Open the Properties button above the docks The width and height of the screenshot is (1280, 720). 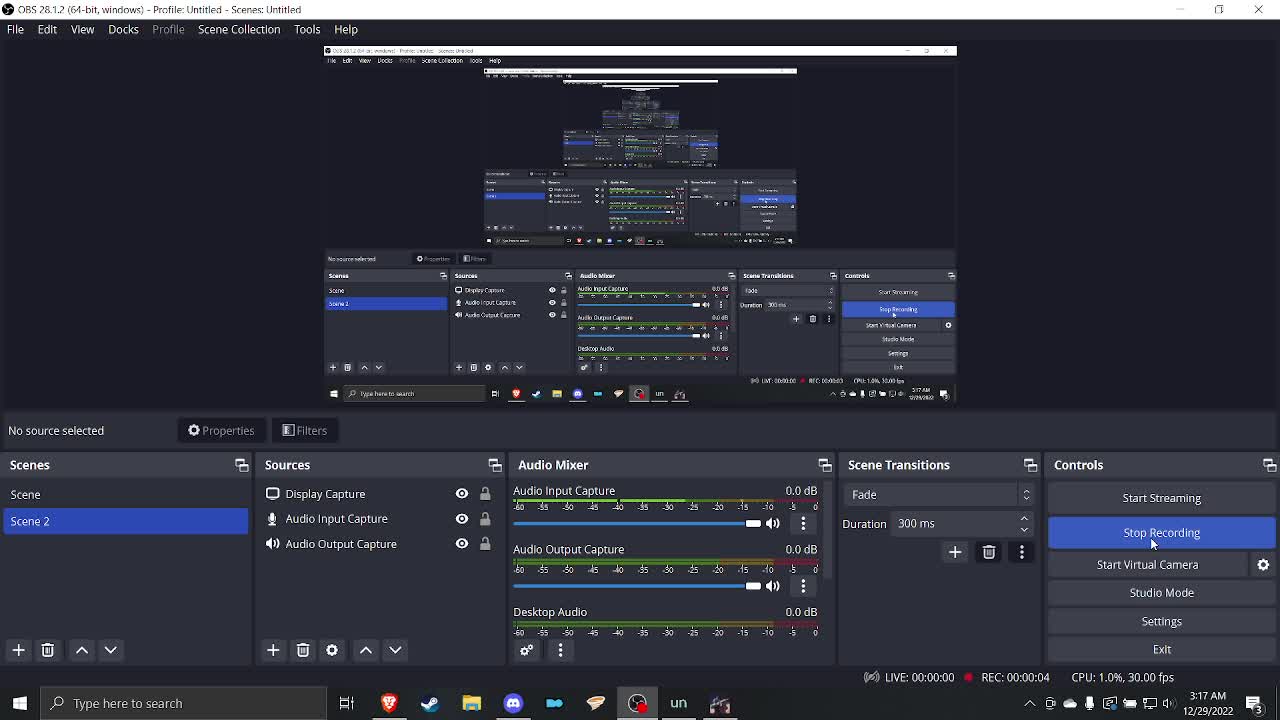221,430
